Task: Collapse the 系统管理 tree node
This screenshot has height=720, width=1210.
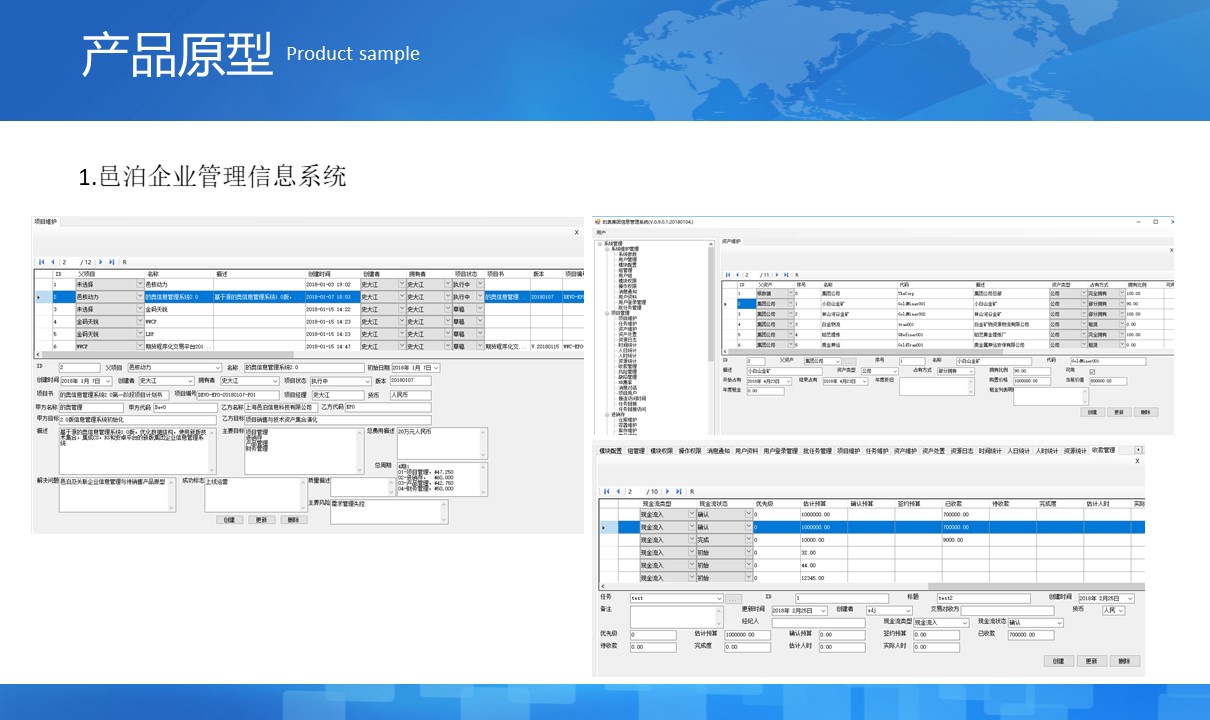Action: pos(600,244)
